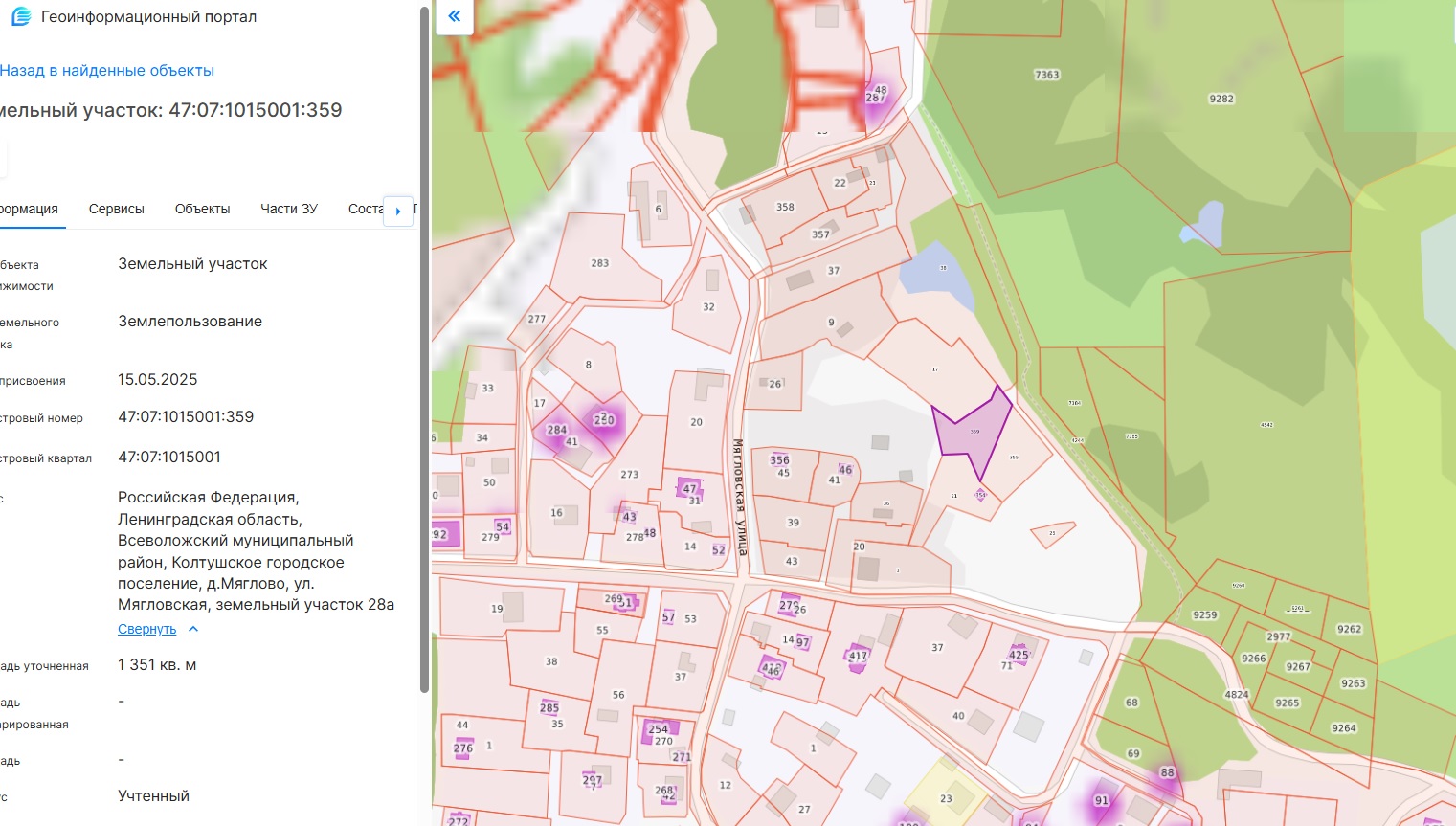Click the info panel vertical scrollbar
The width and height of the screenshot is (1456, 826).
pos(425,345)
